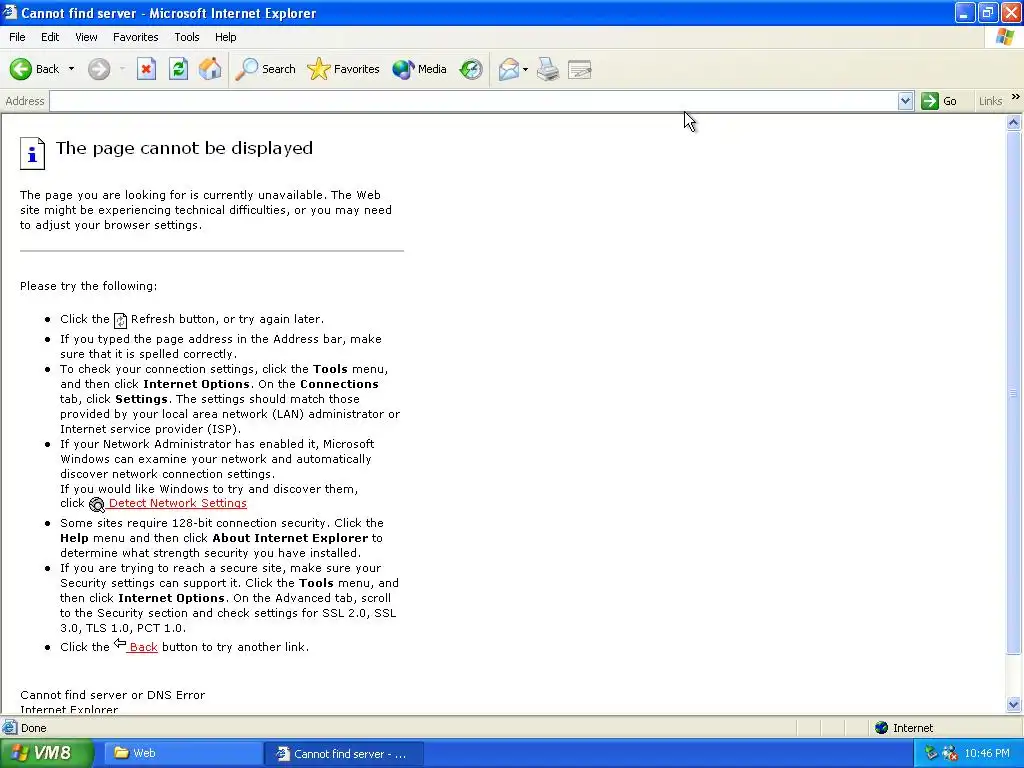1024x768 pixels.
Task: Click the info page icon beside heading
Action: tap(32, 153)
